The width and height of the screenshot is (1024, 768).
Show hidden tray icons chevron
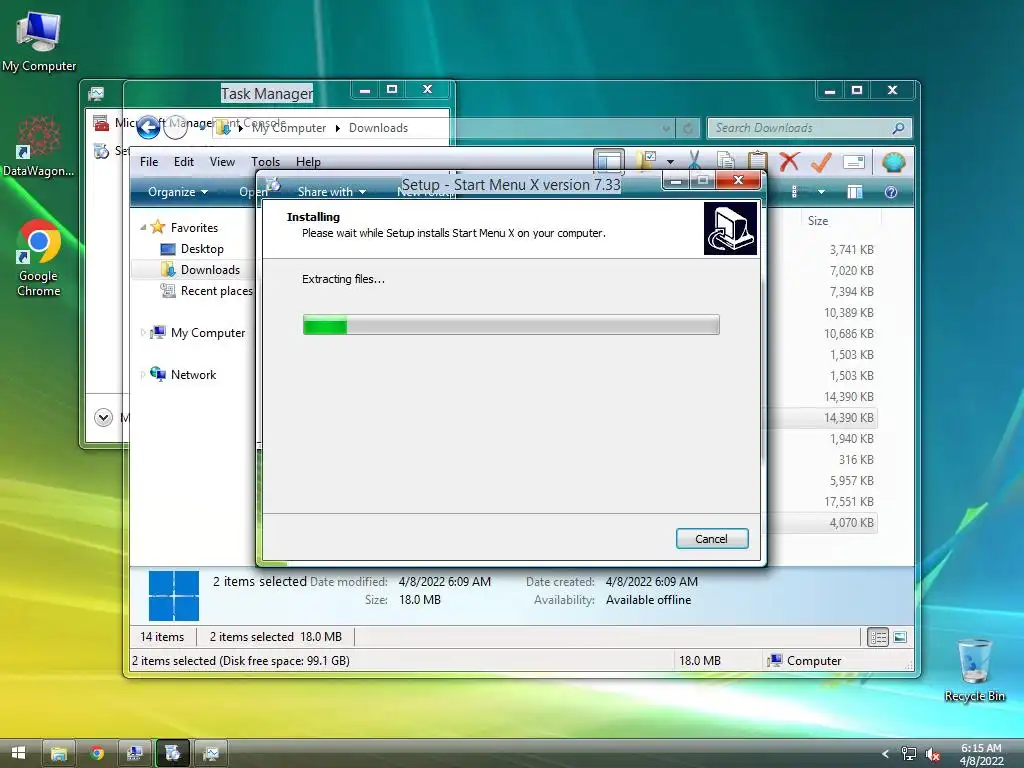tap(886, 754)
